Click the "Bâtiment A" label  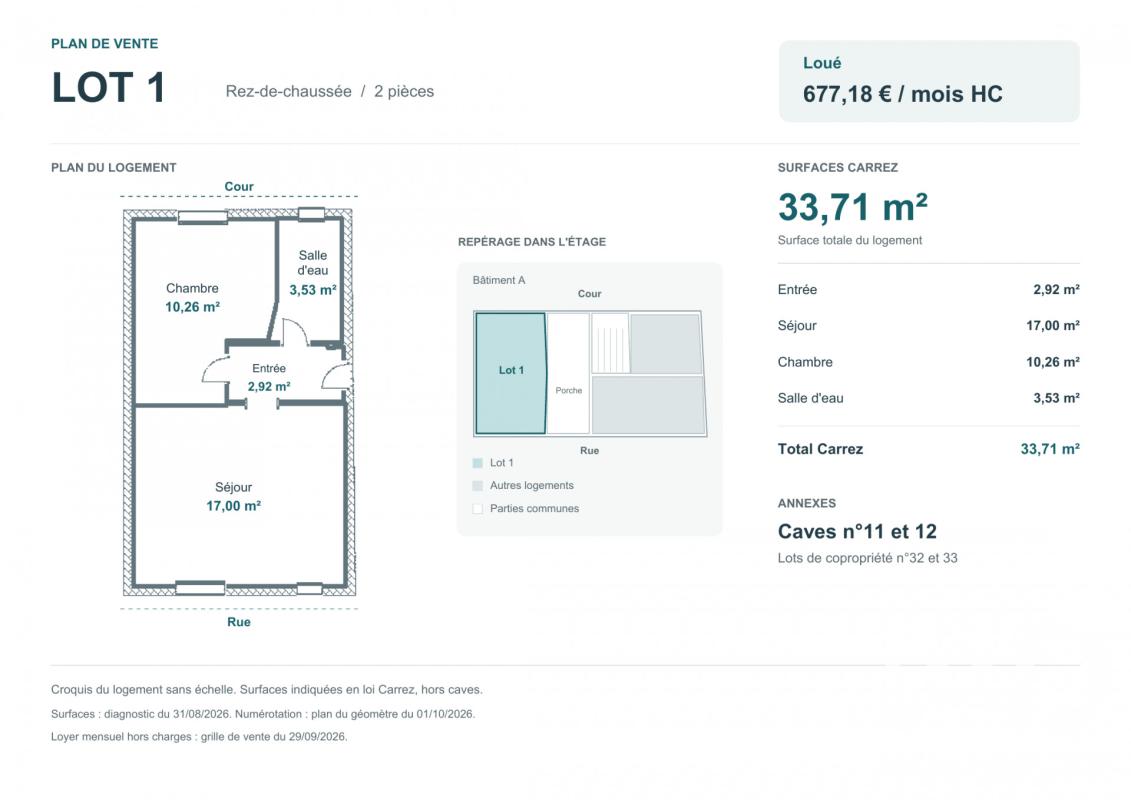[x=498, y=280]
